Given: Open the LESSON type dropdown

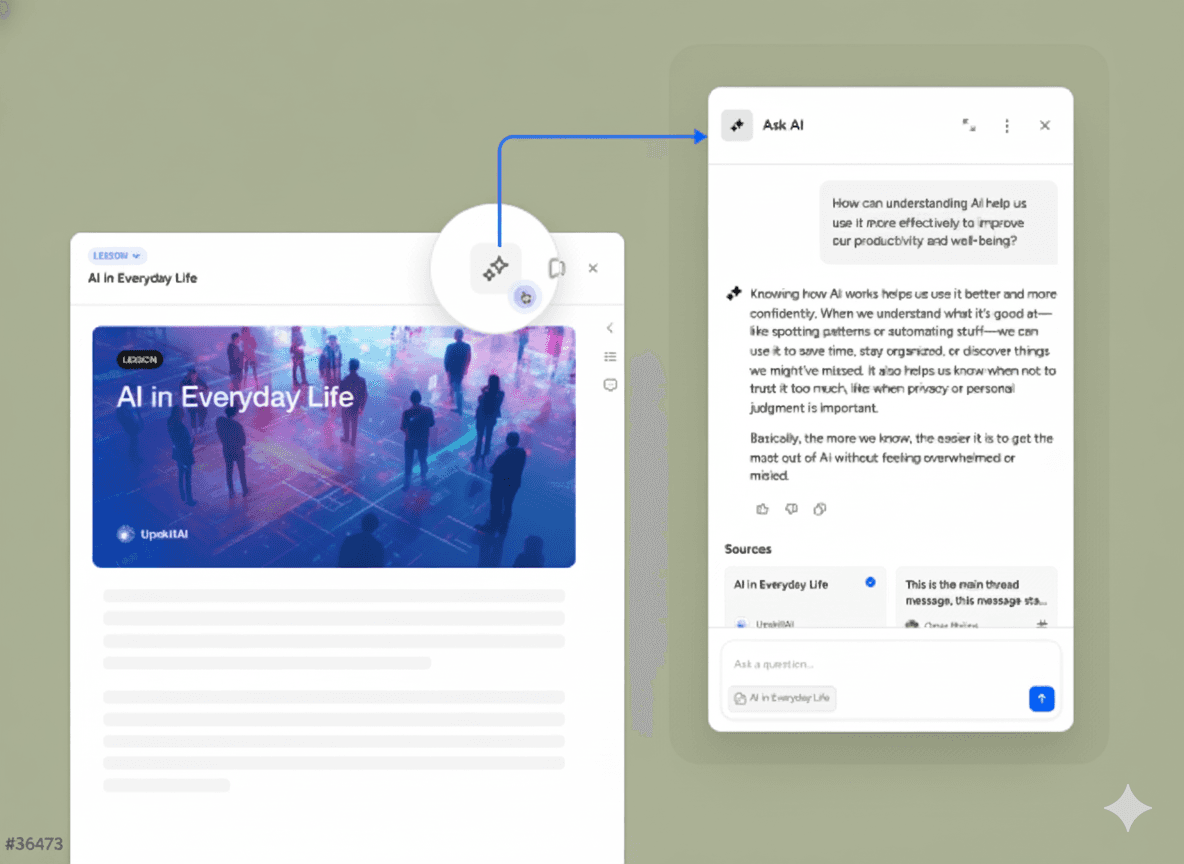Looking at the screenshot, I should (x=118, y=255).
